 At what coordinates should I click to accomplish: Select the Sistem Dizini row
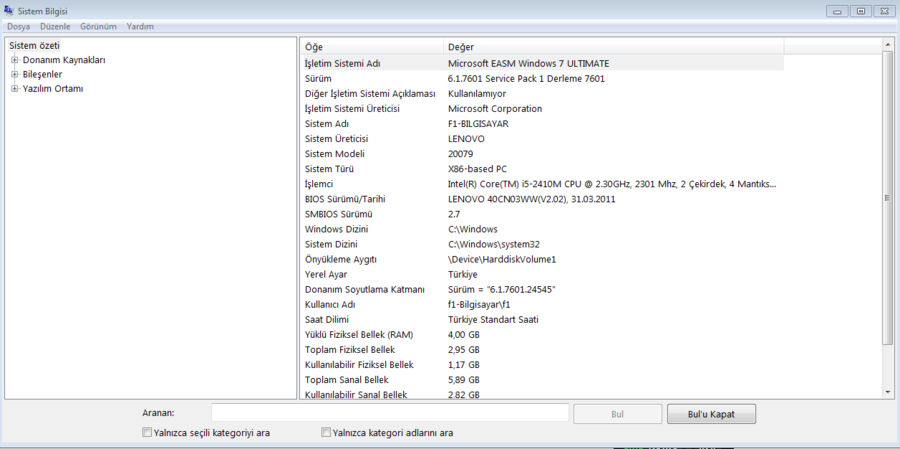(x=542, y=244)
